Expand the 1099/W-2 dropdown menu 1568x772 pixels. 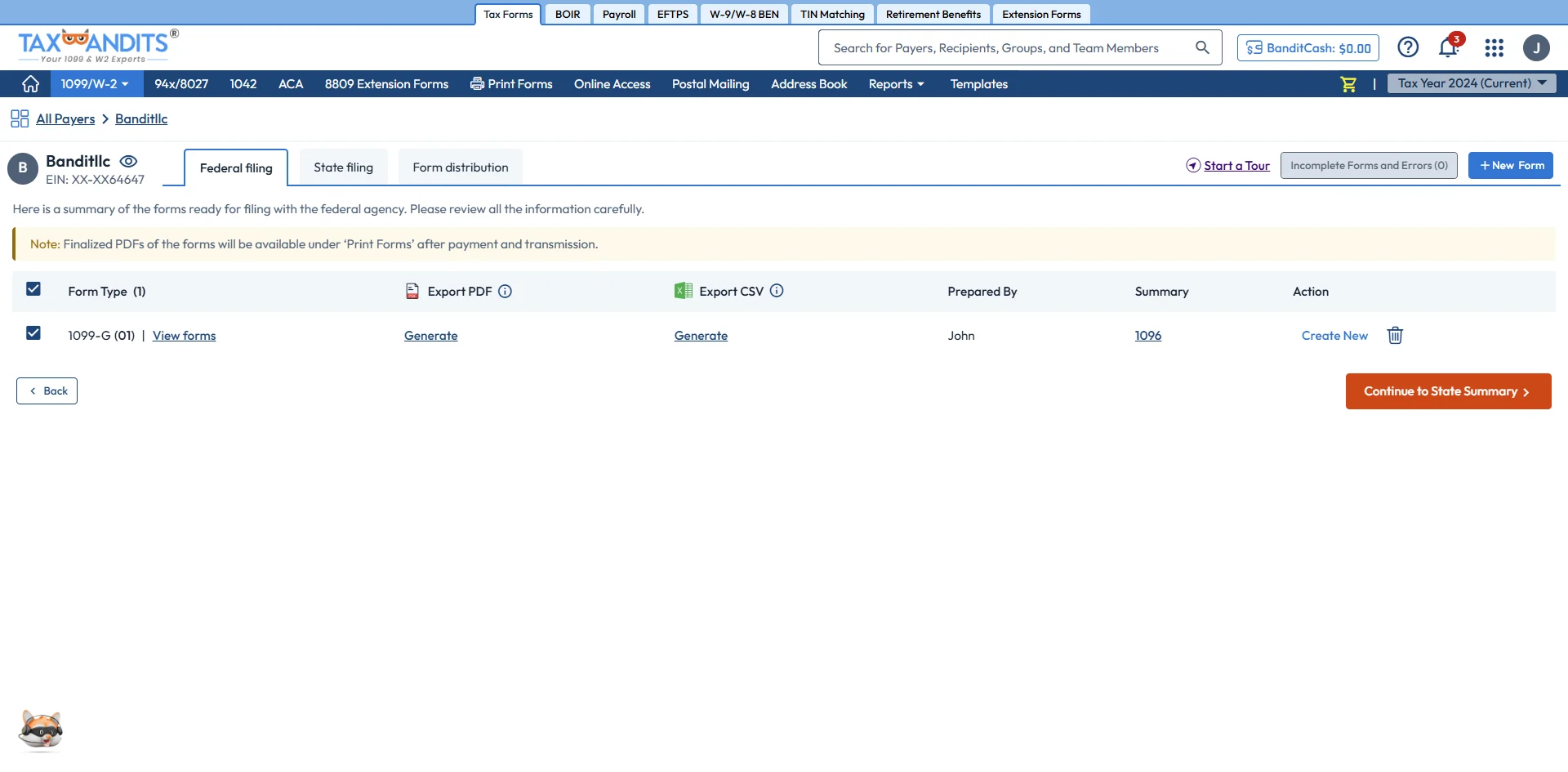(96, 83)
